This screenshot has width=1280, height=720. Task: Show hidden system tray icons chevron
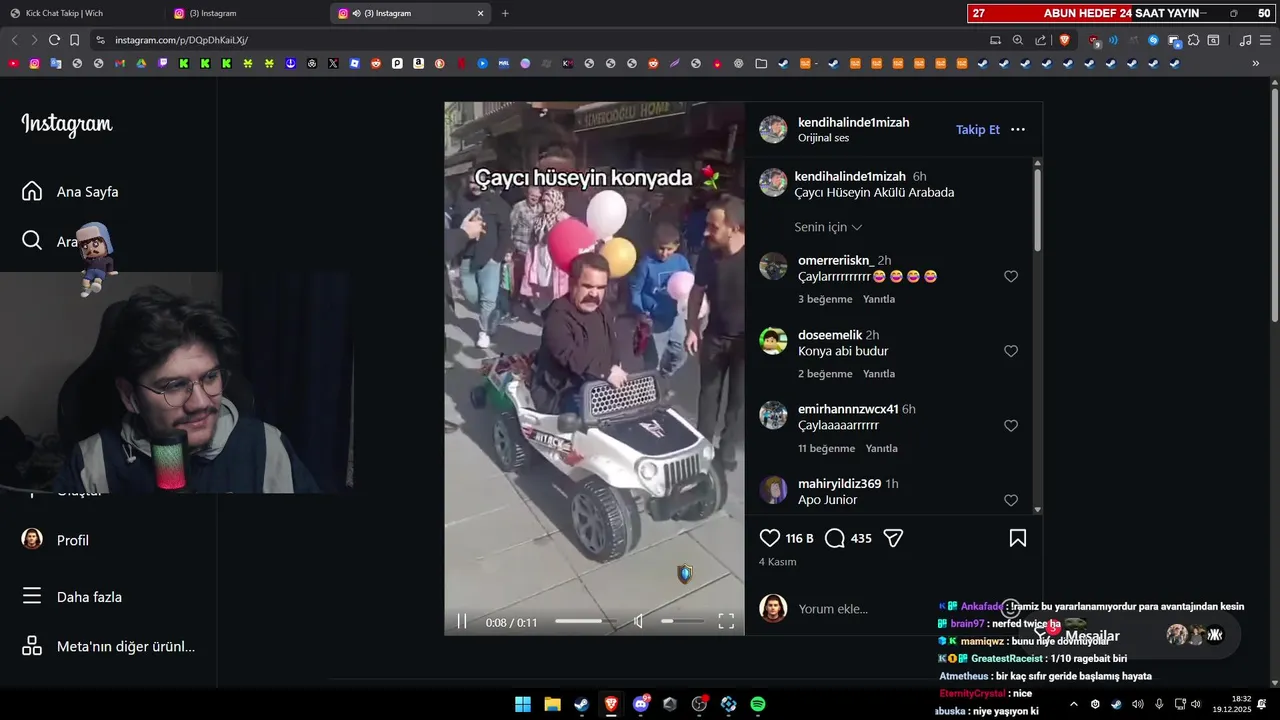pos(1074,704)
